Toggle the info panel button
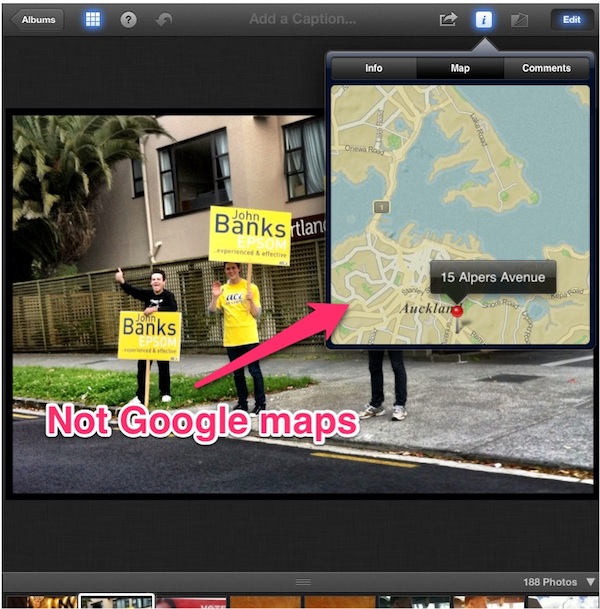Viewport: 600px width, 609px height. coord(483,19)
